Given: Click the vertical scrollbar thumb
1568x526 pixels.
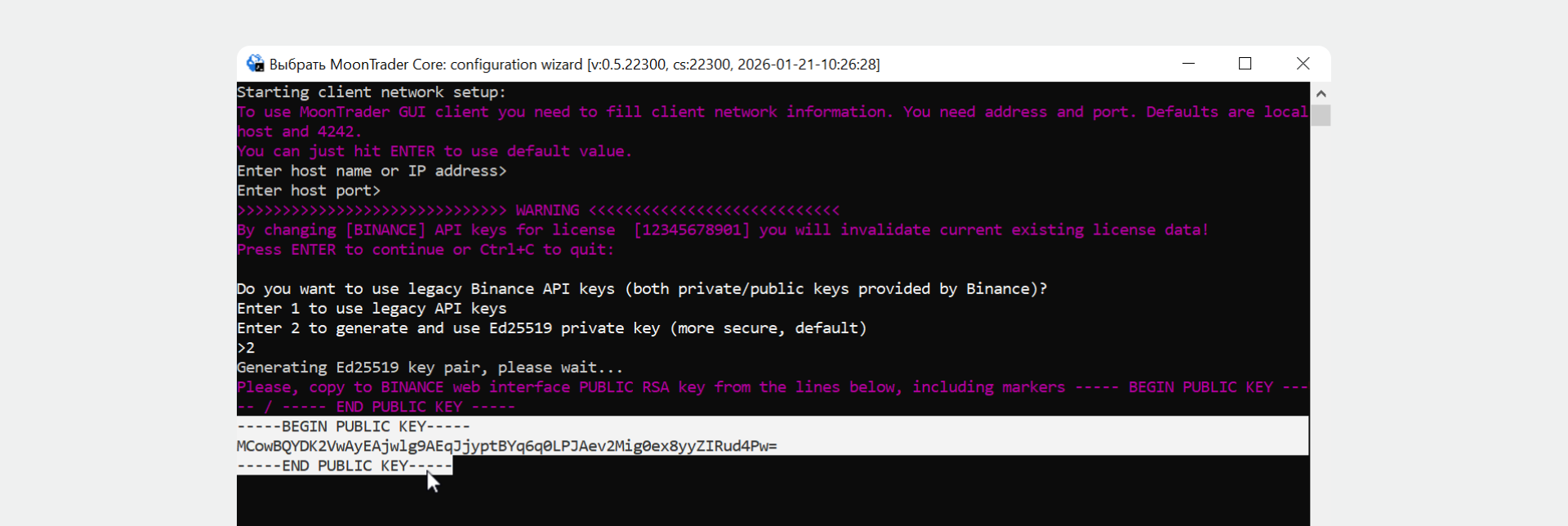Looking at the screenshot, I should pyautogui.click(x=1321, y=115).
